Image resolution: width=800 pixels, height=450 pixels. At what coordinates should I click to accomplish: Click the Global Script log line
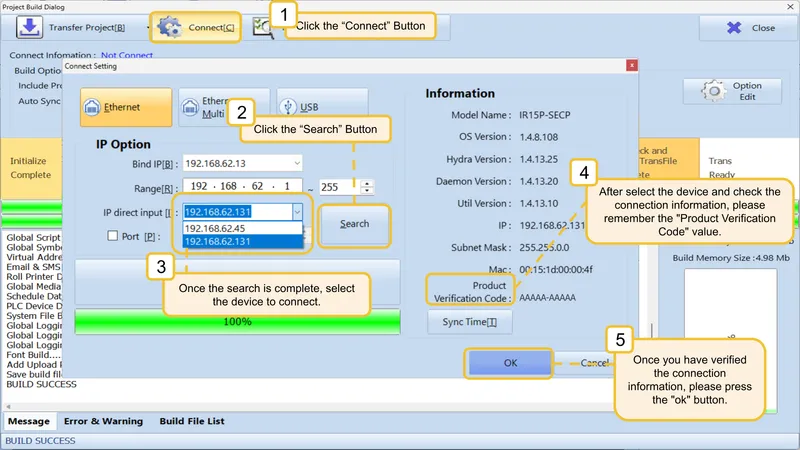(x=34, y=238)
